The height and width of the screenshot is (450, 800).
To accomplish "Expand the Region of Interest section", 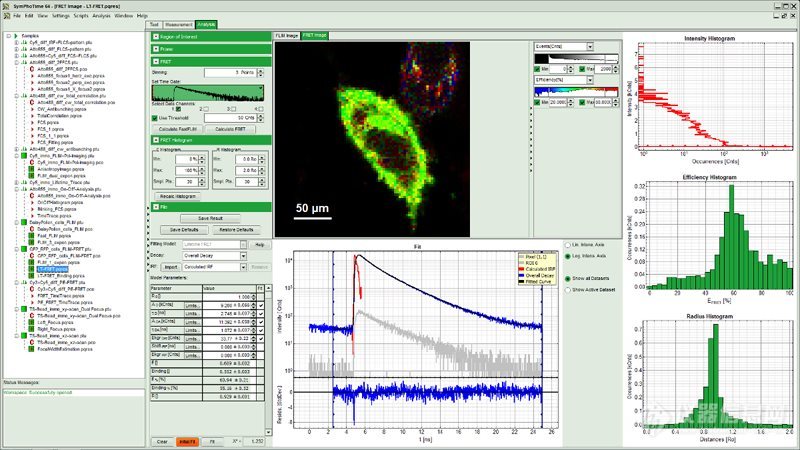I will click(x=155, y=37).
